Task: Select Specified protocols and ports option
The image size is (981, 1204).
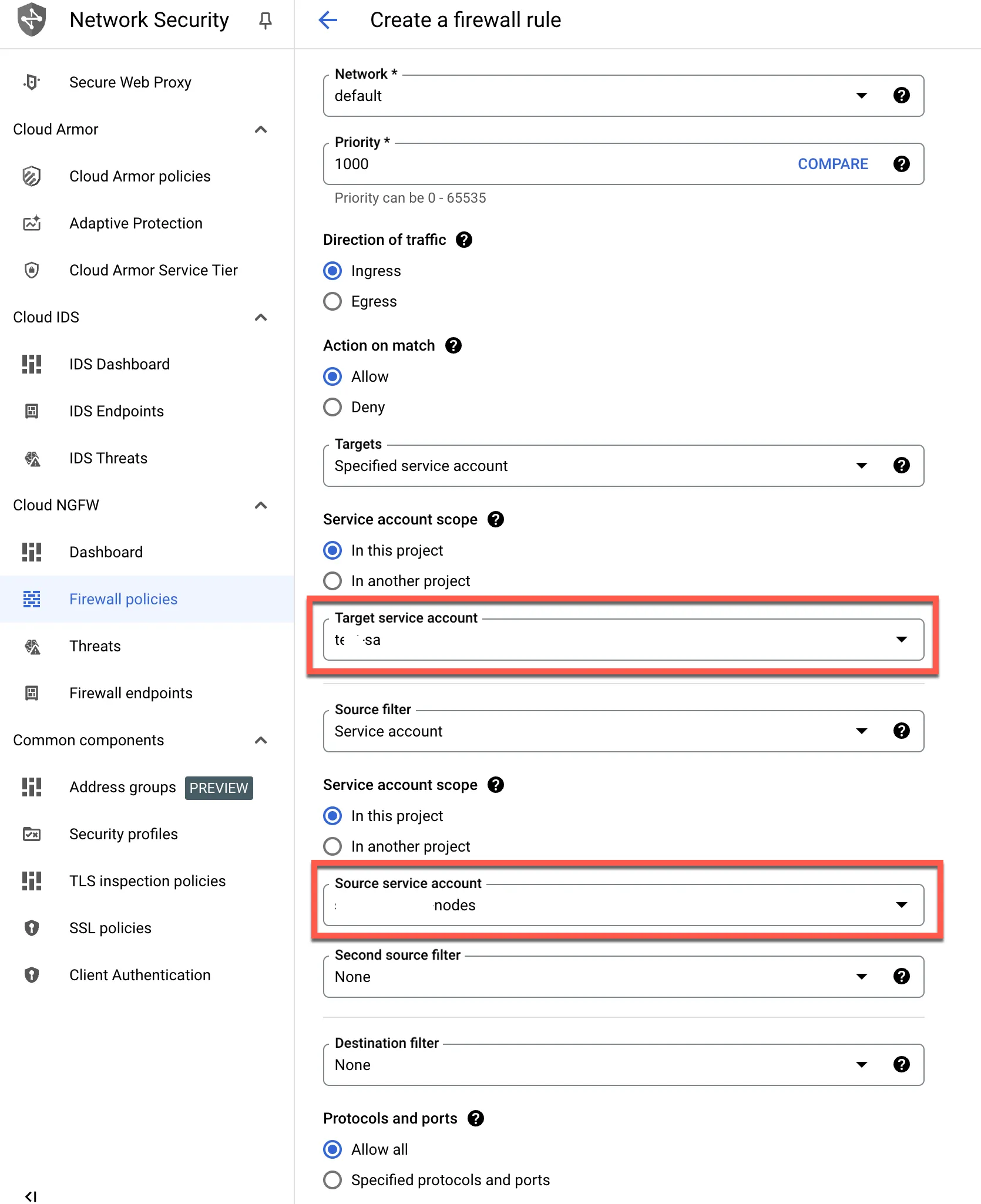Action: tap(332, 1180)
